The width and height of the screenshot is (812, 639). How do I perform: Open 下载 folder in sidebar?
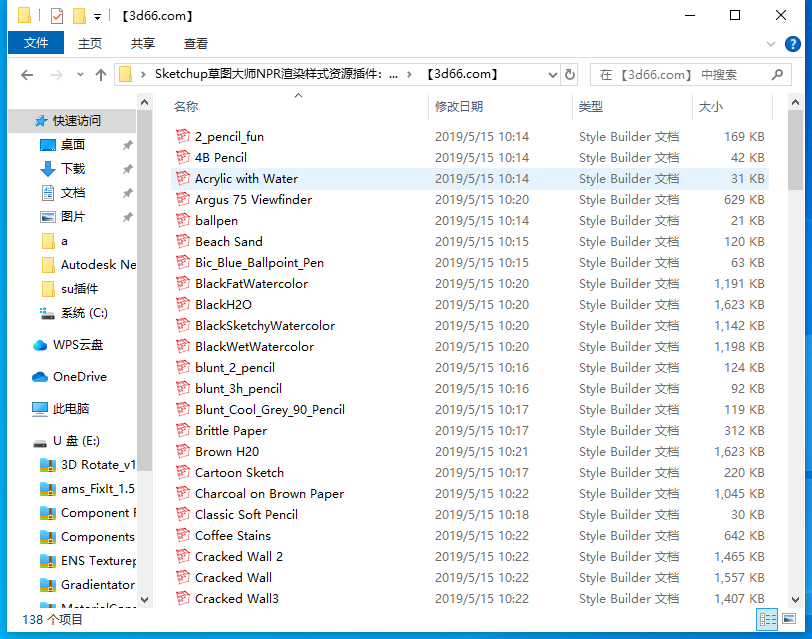[72, 168]
